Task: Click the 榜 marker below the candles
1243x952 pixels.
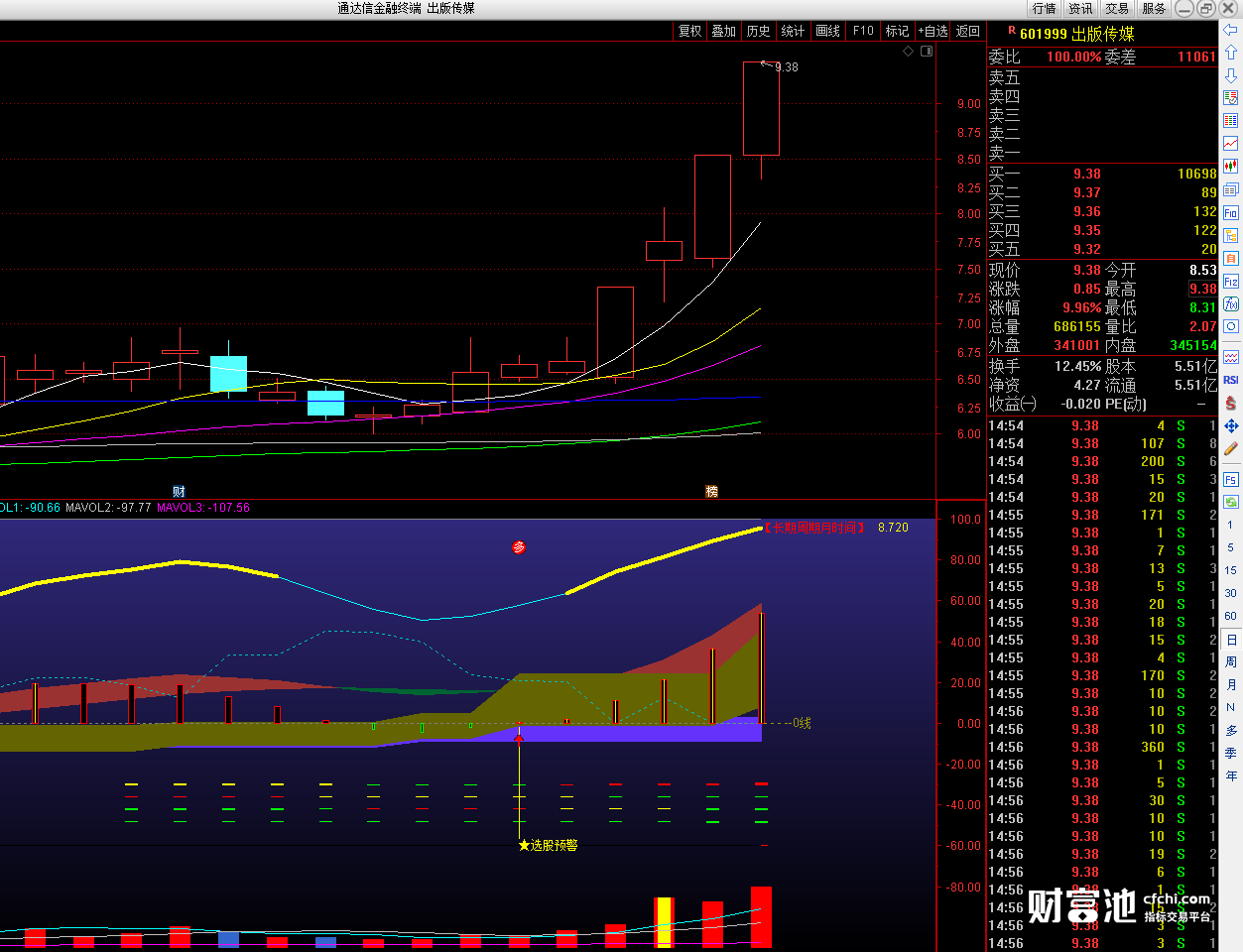Action: [711, 491]
